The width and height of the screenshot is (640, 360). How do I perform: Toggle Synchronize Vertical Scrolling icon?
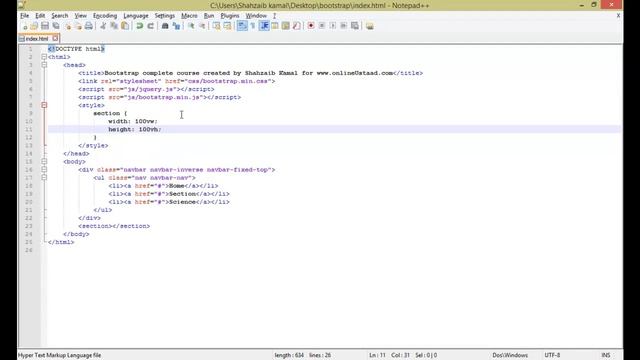216,26
